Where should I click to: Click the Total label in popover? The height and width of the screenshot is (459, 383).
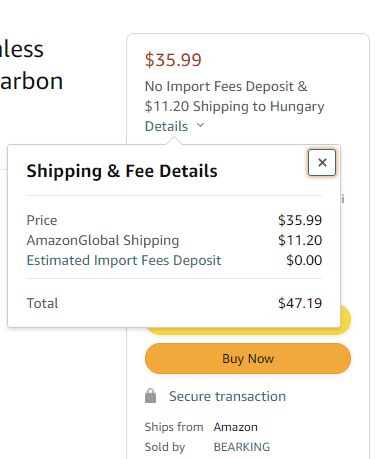coord(42,303)
